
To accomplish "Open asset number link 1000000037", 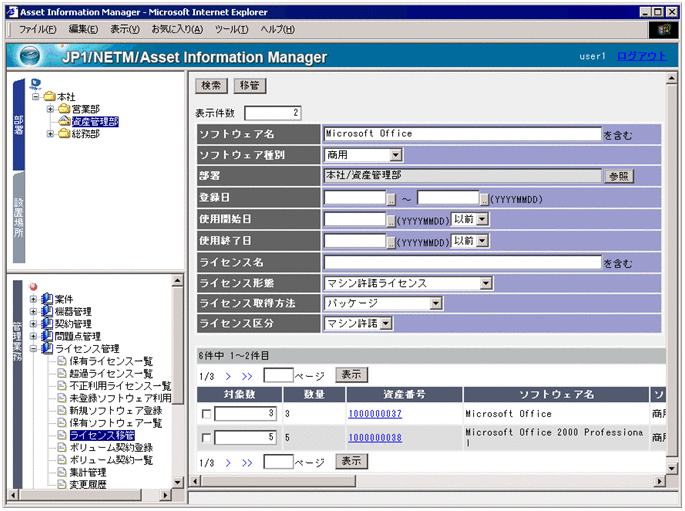I will (375, 414).
